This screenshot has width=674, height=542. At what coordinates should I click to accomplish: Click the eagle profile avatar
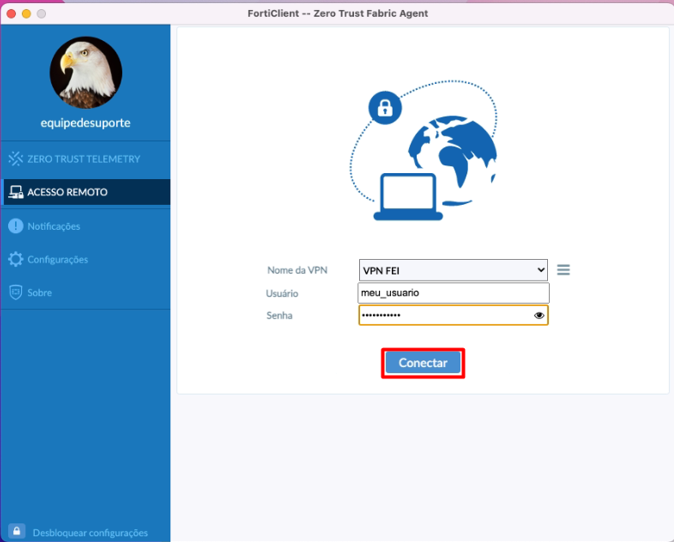86,73
